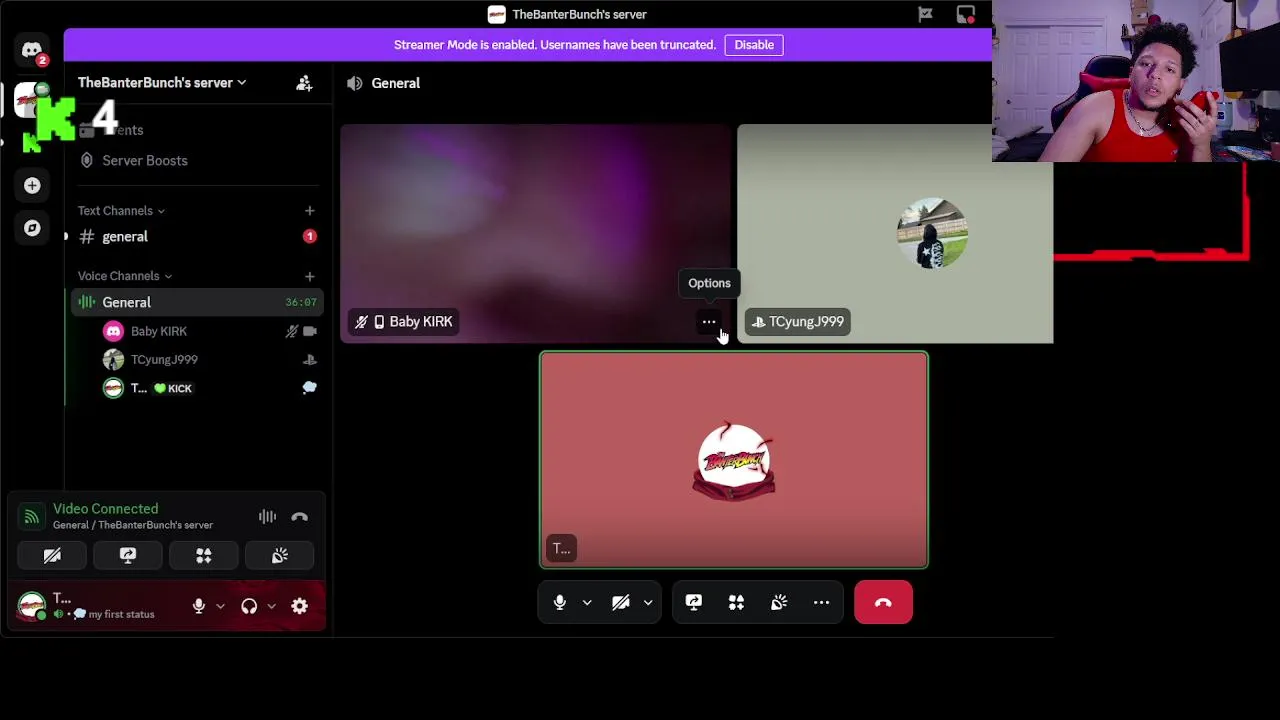1280x720 pixels.
Task: Open Baby KIRK video-on indicator in voice list
Action: coord(310,331)
